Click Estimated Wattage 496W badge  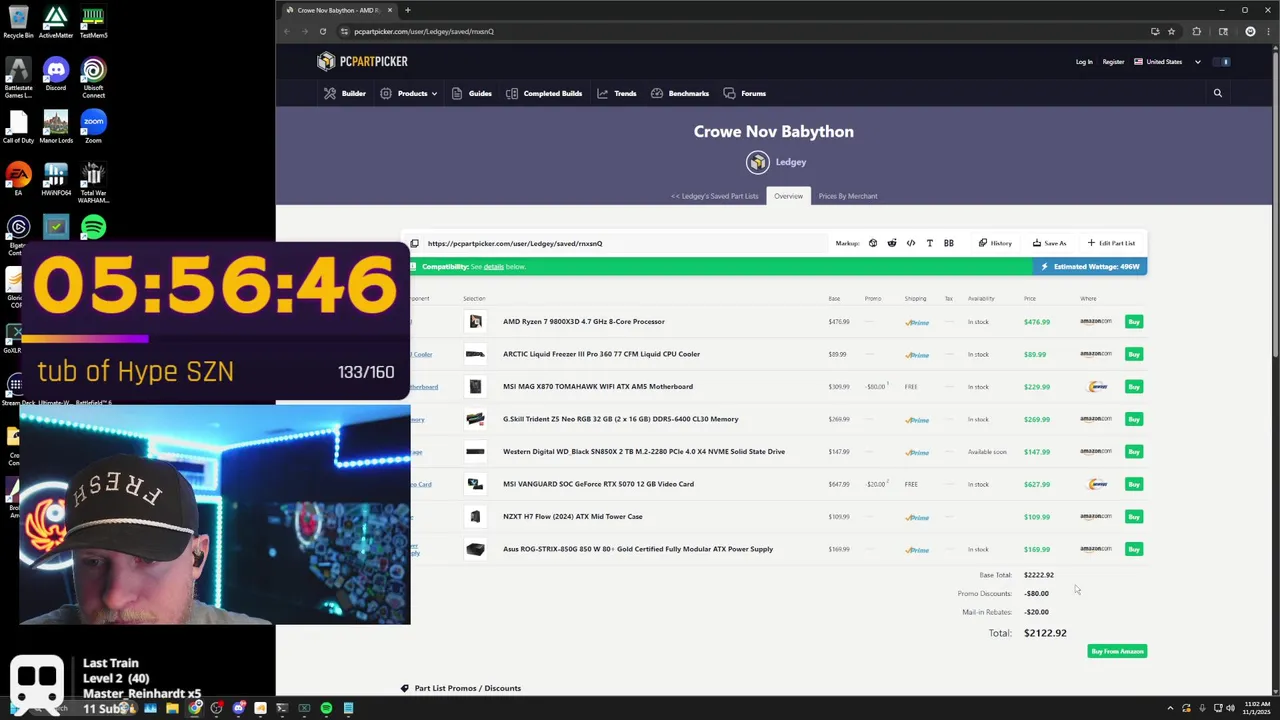coord(1090,267)
